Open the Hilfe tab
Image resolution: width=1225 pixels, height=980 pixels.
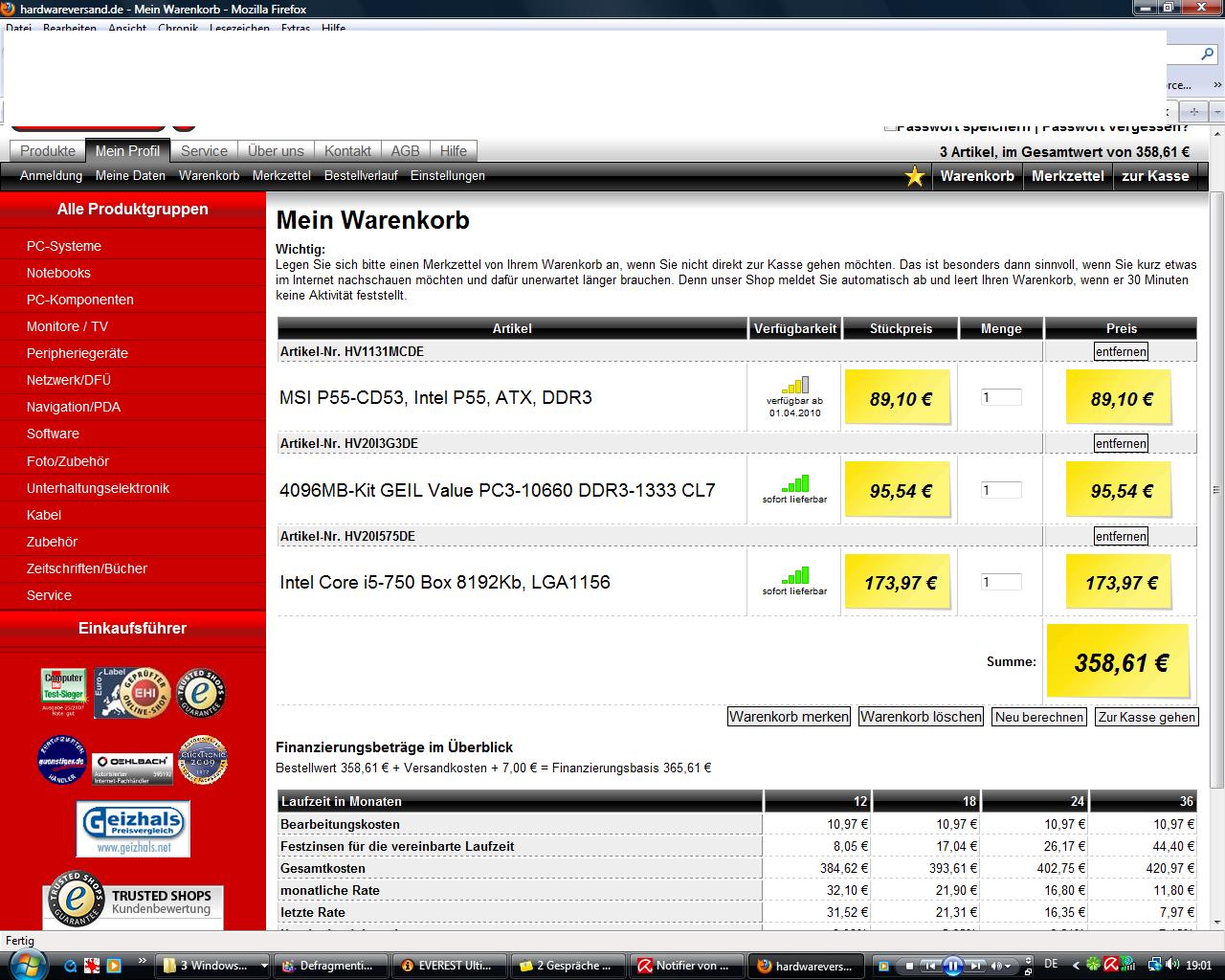click(x=454, y=151)
